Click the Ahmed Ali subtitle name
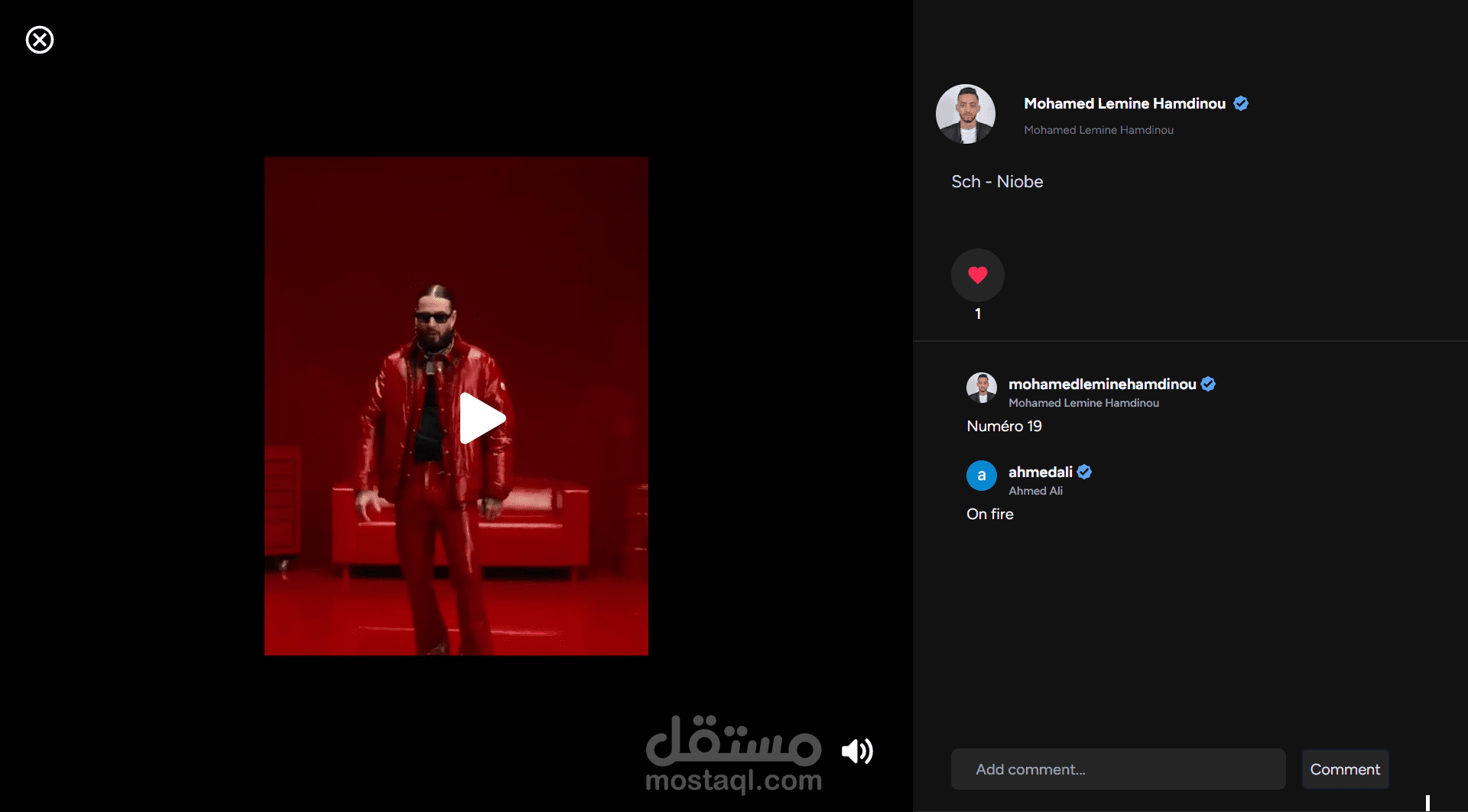The image size is (1468, 812). click(x=1035, y=491)
